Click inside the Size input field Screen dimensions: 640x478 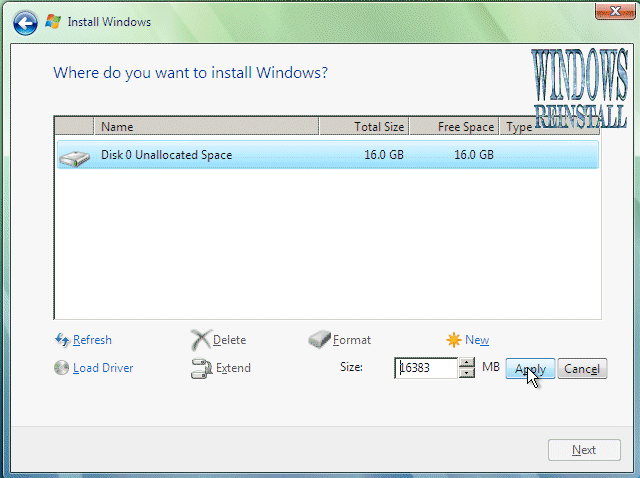click(x=425, y=368)
